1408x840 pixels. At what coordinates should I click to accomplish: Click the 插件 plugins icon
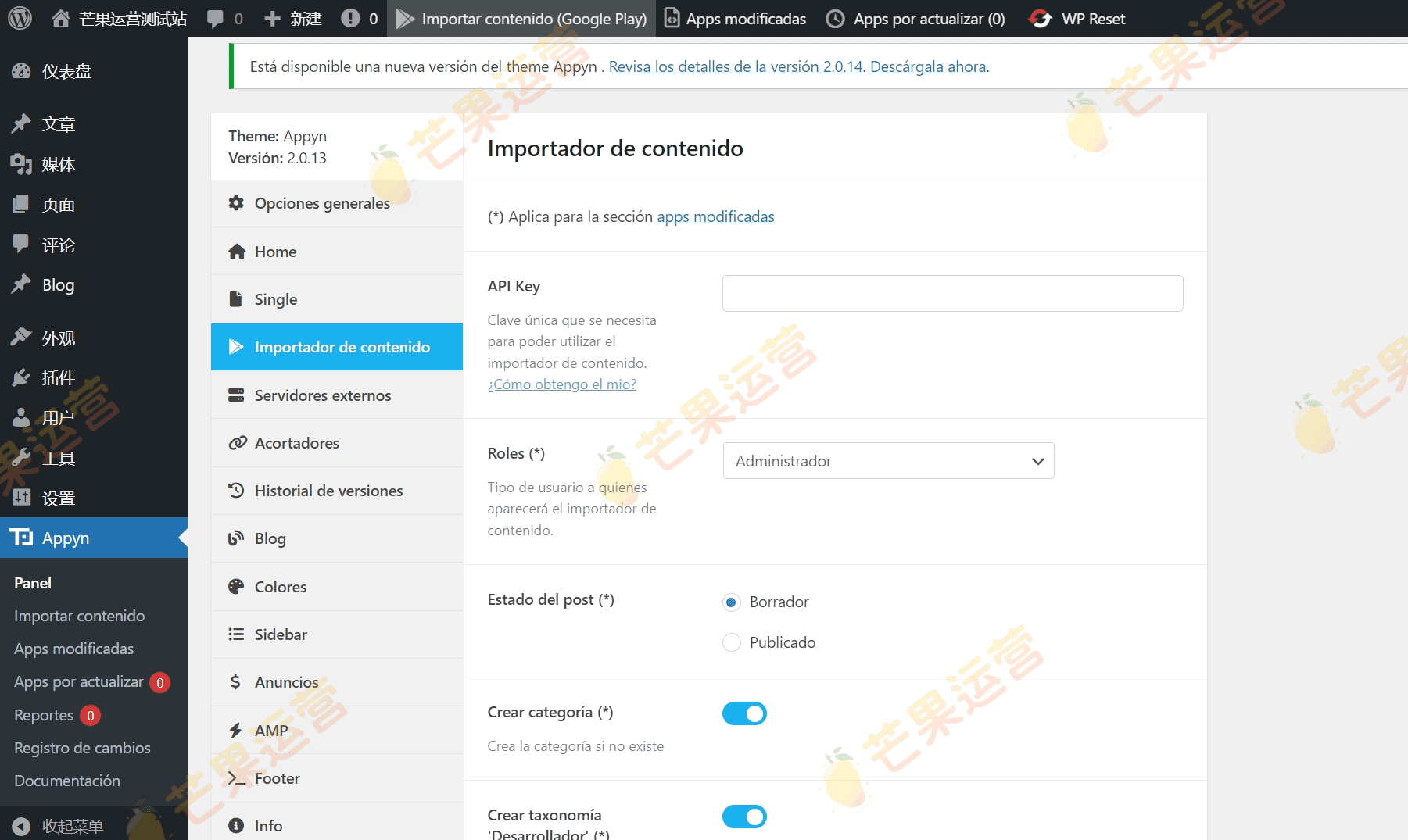pyautogui.click(x=21, y=378)
